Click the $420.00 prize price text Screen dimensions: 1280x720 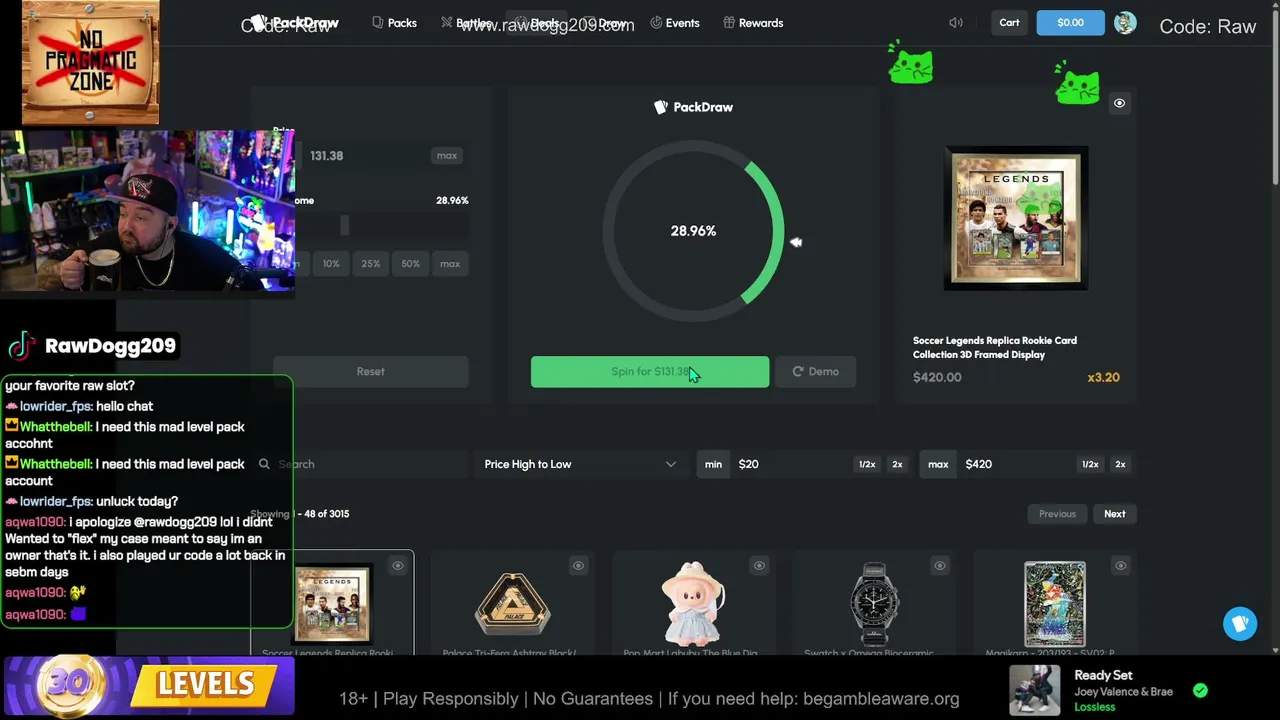[x=937, y=378]
